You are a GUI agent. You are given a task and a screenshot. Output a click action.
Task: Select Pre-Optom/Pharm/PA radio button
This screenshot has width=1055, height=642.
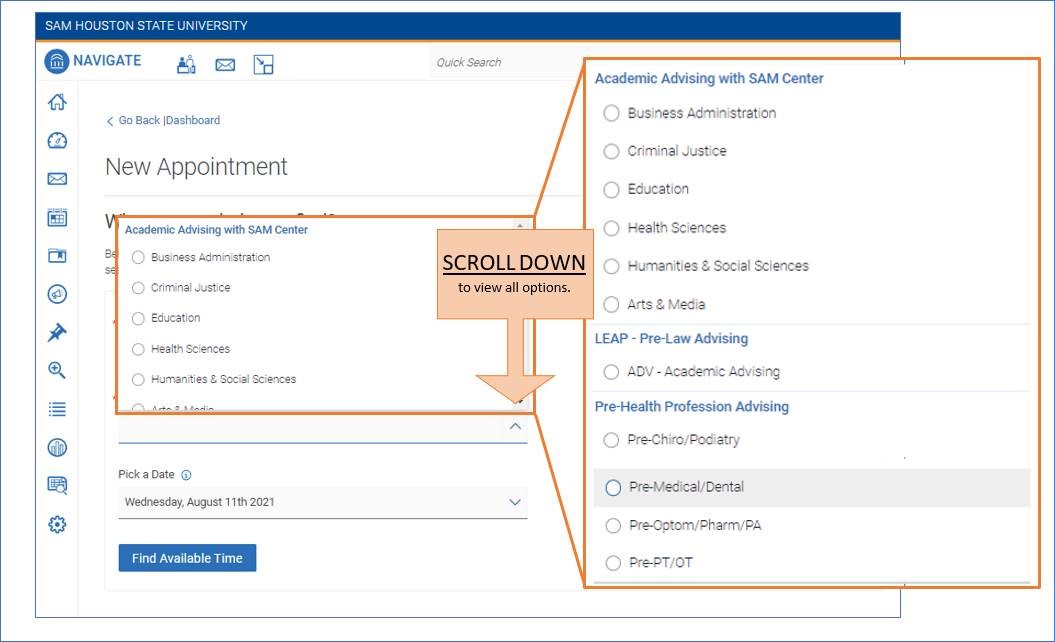pyautogui.click(x=613, y=526)
